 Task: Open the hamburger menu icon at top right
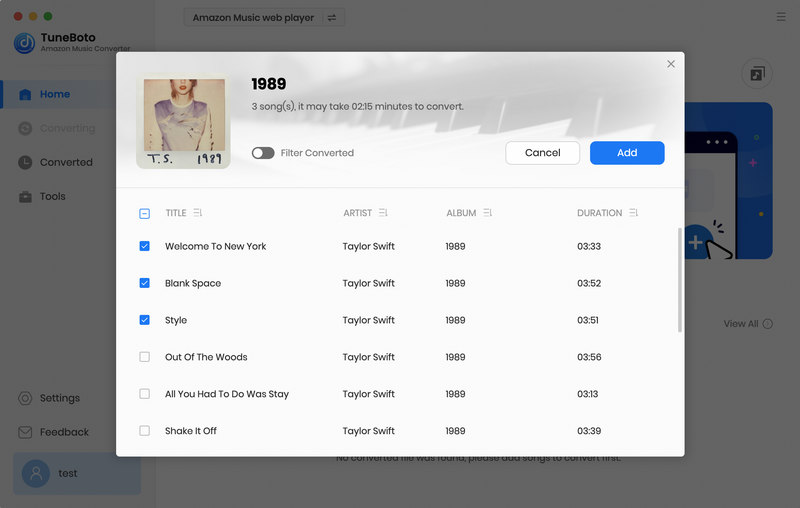[781, 17]
